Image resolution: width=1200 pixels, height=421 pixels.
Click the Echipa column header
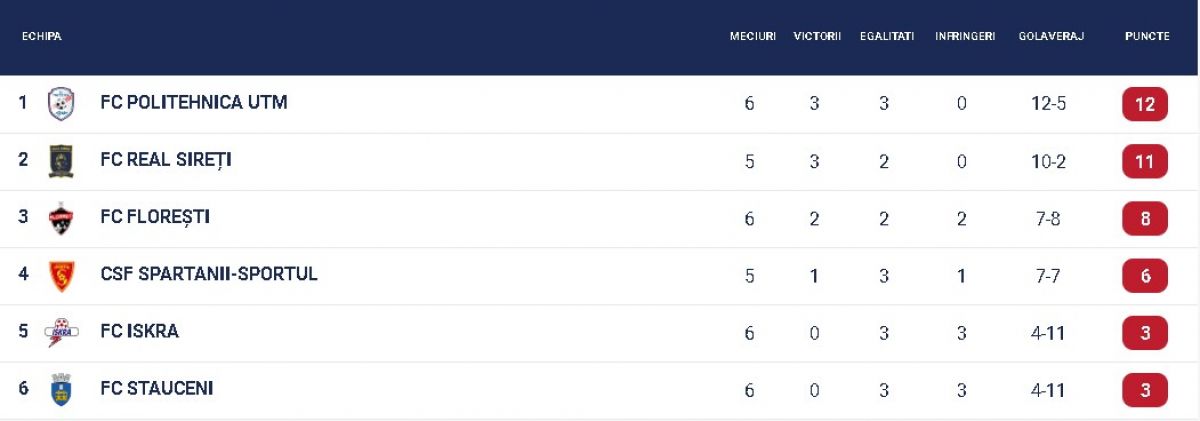click(42, 36)
